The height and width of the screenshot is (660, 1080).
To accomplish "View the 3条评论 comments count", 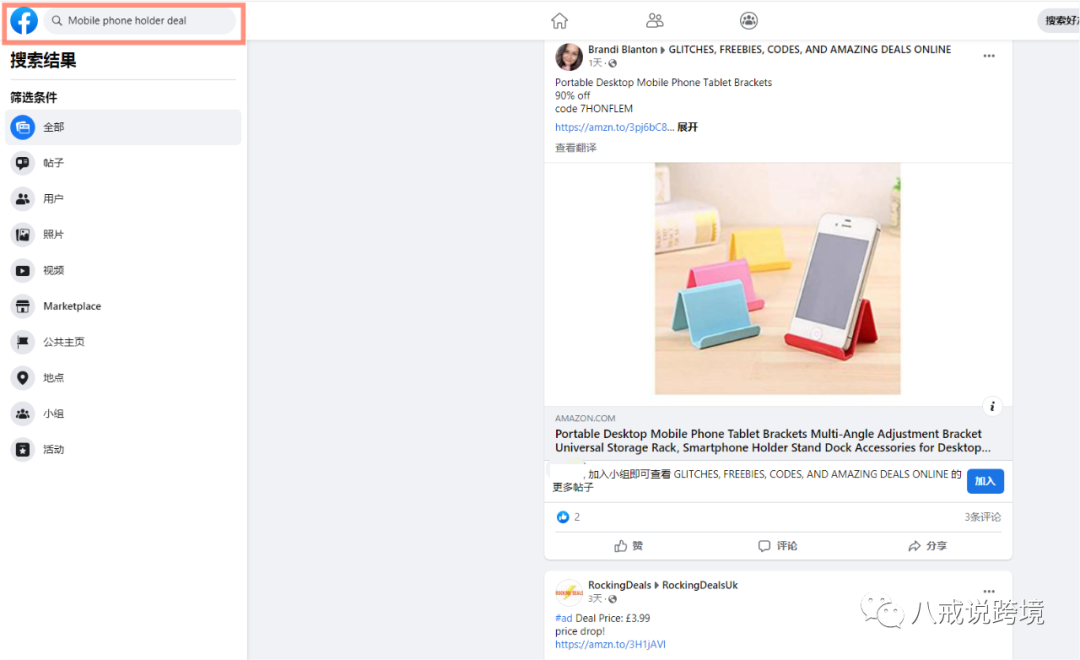I will [x=982, y=517].
